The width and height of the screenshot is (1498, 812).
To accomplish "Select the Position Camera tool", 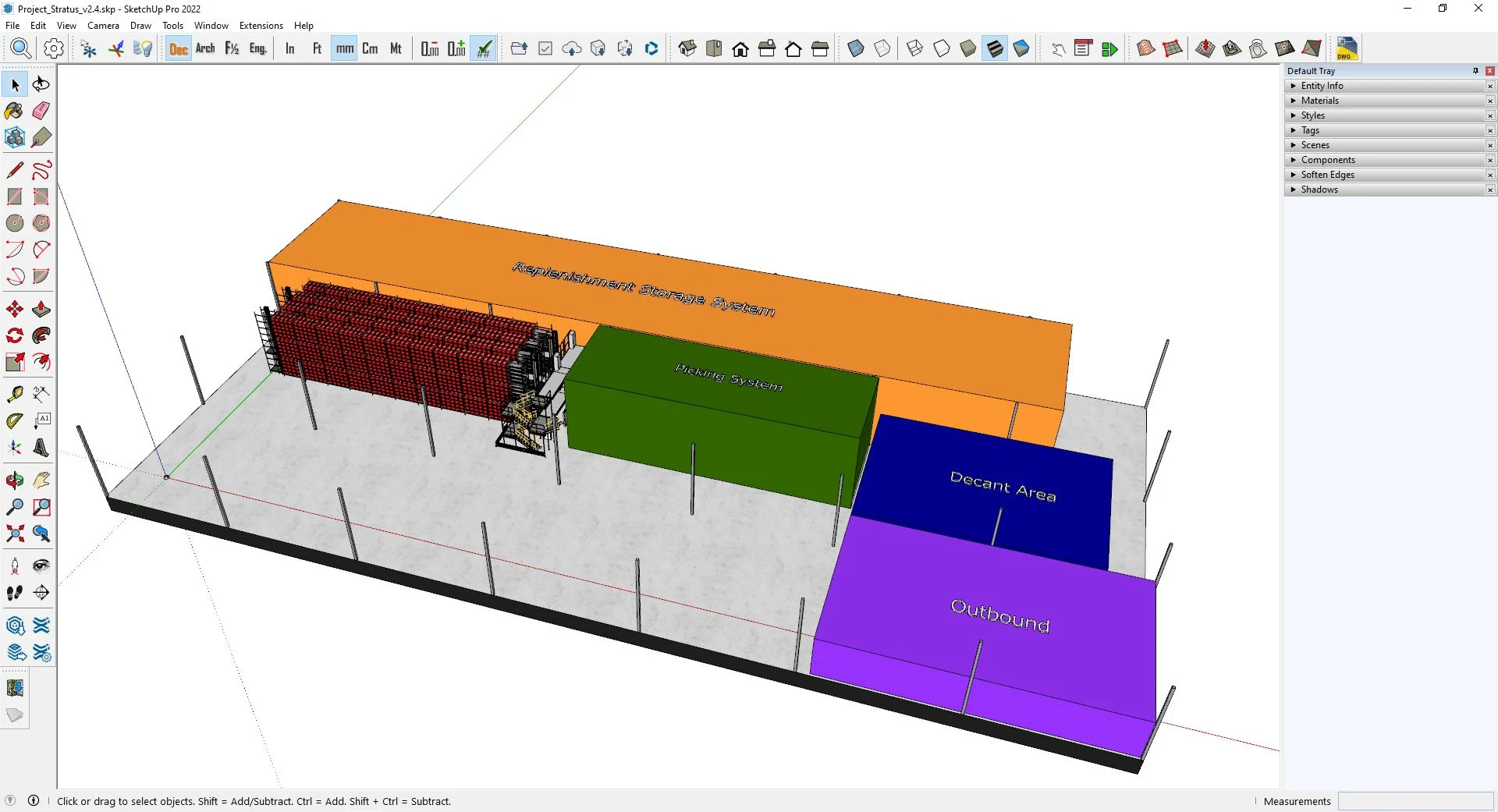I will 15,566.
